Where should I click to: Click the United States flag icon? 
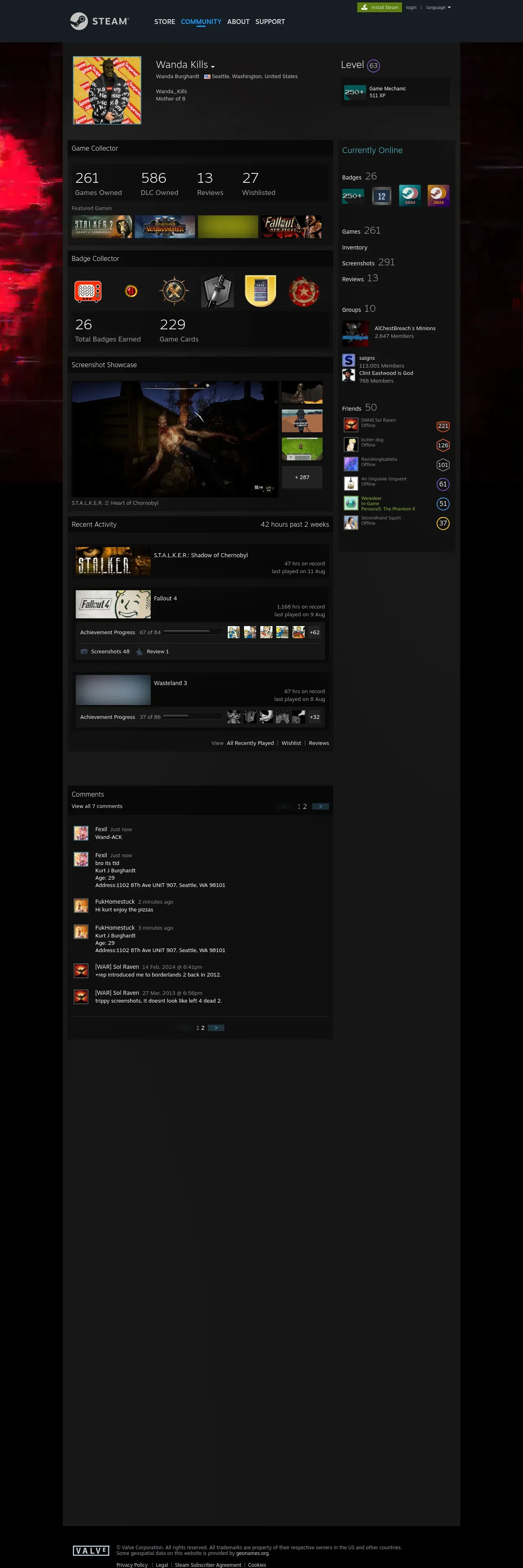coord(207,77)
